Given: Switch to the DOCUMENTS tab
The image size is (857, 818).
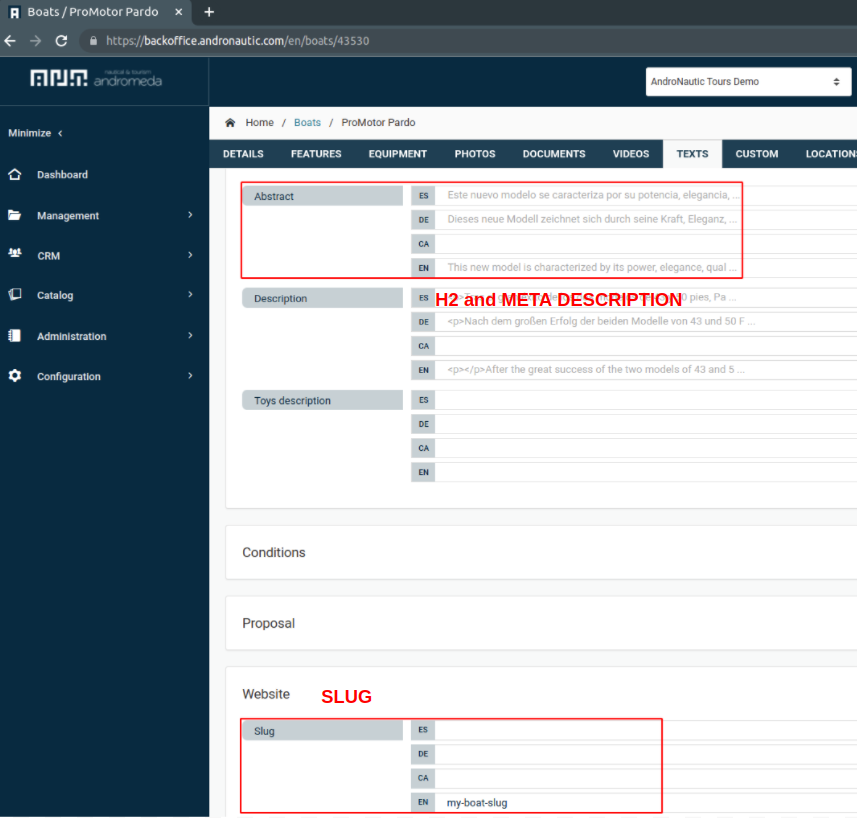Looking at the screenshot, I should point(554,154).
